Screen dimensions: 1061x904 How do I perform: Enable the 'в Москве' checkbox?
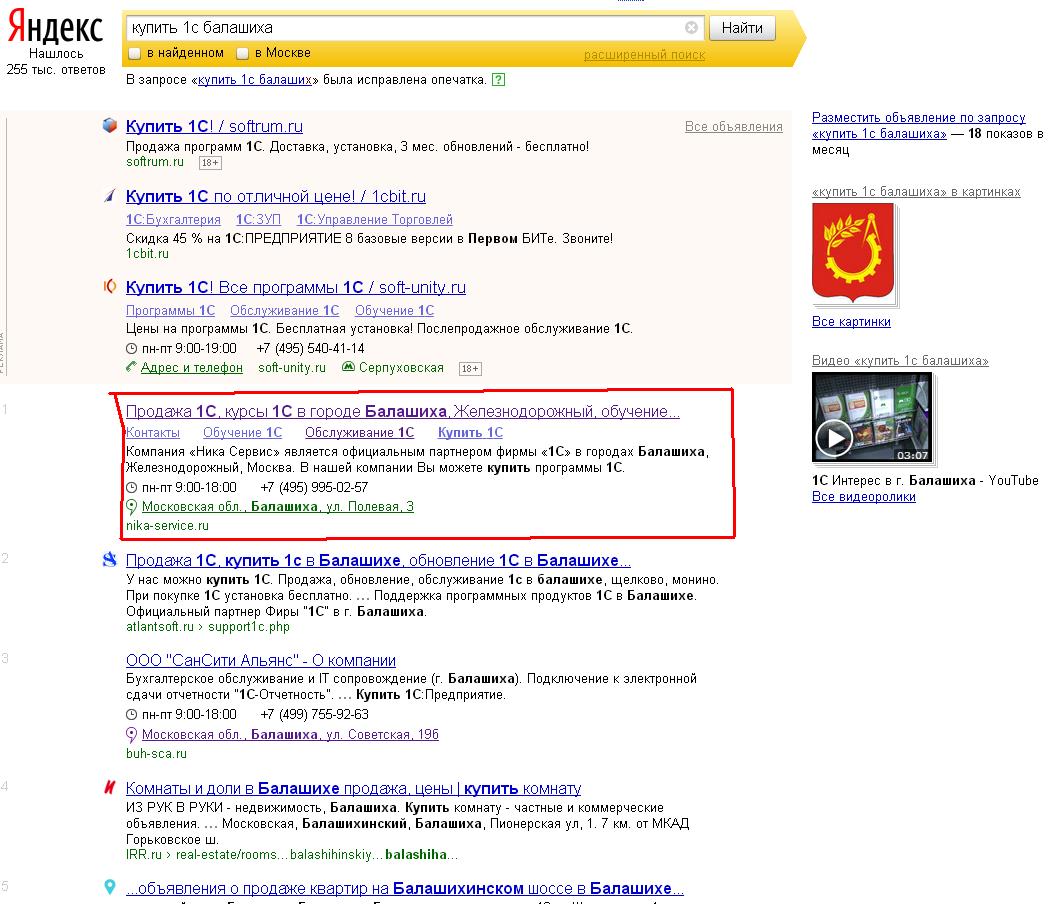pyautogui.click(x=242, y=53)
